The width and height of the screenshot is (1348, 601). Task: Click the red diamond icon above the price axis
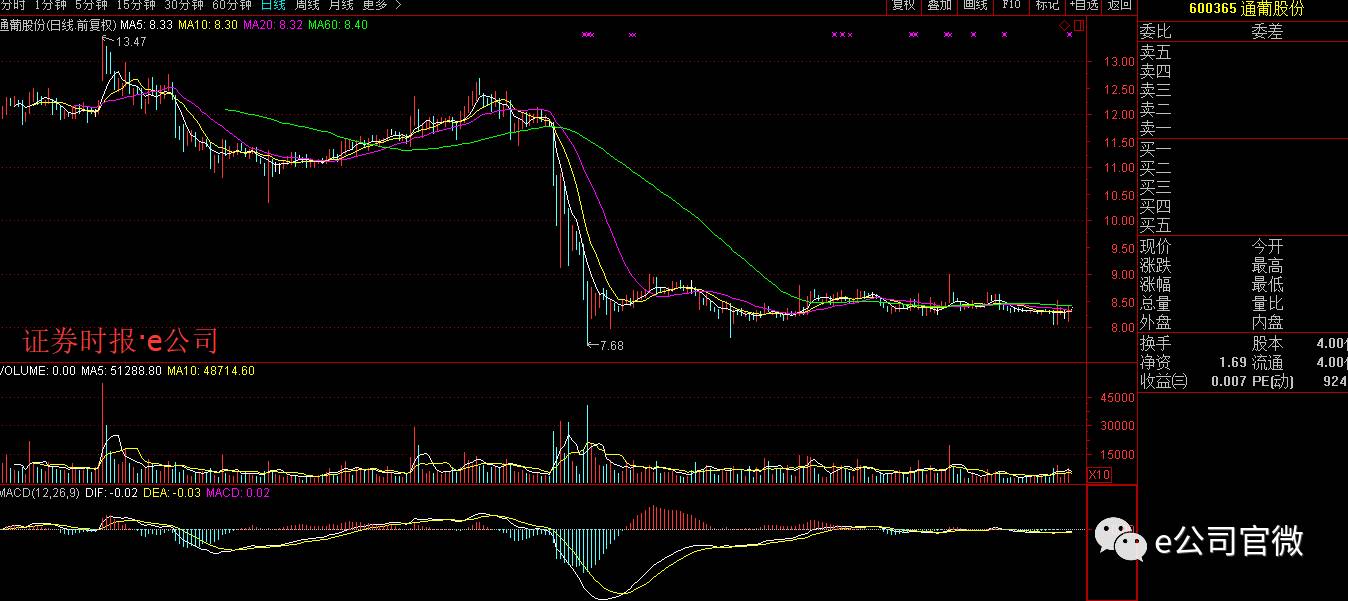pos(1065,24)
